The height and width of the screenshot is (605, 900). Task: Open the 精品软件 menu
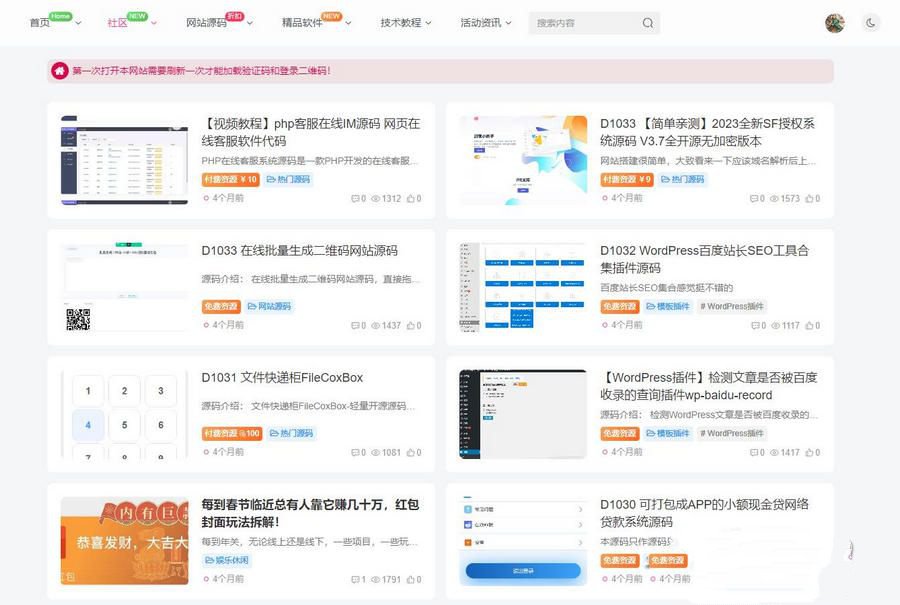[303, 22]
